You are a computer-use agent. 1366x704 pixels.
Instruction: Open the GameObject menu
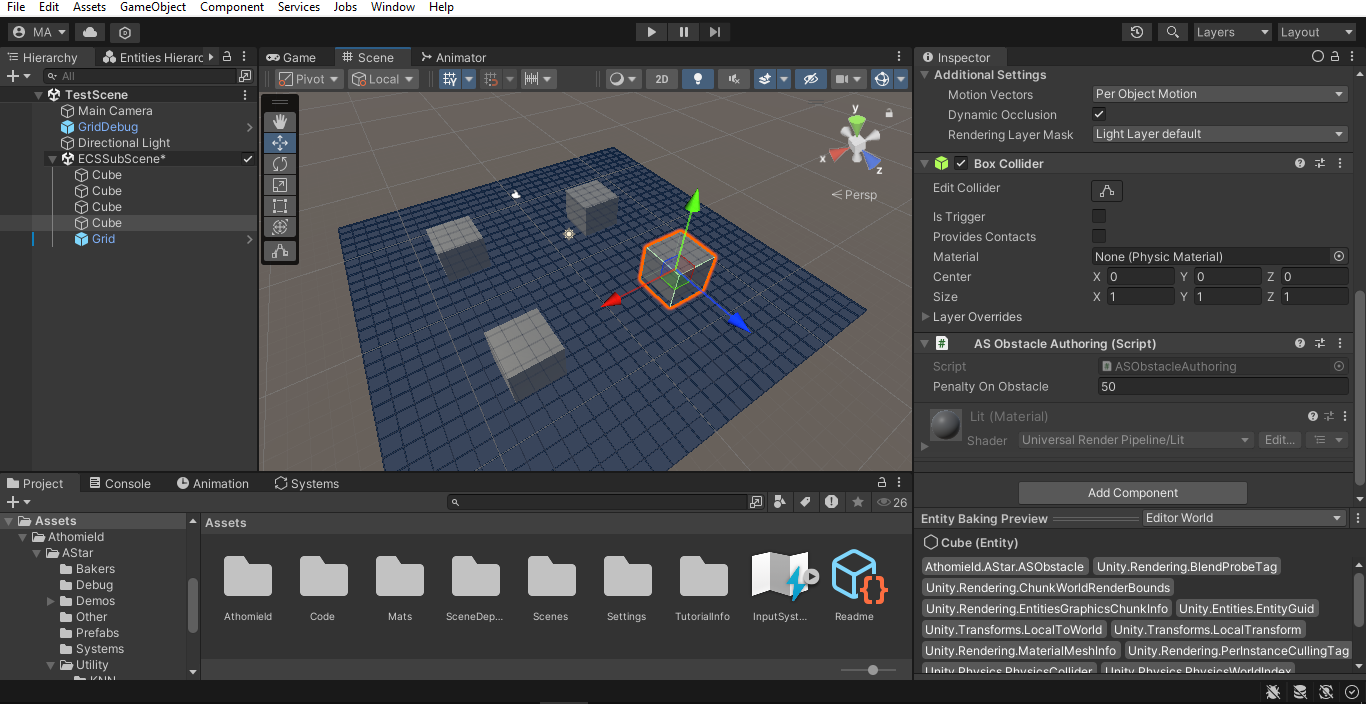point(153,7)
